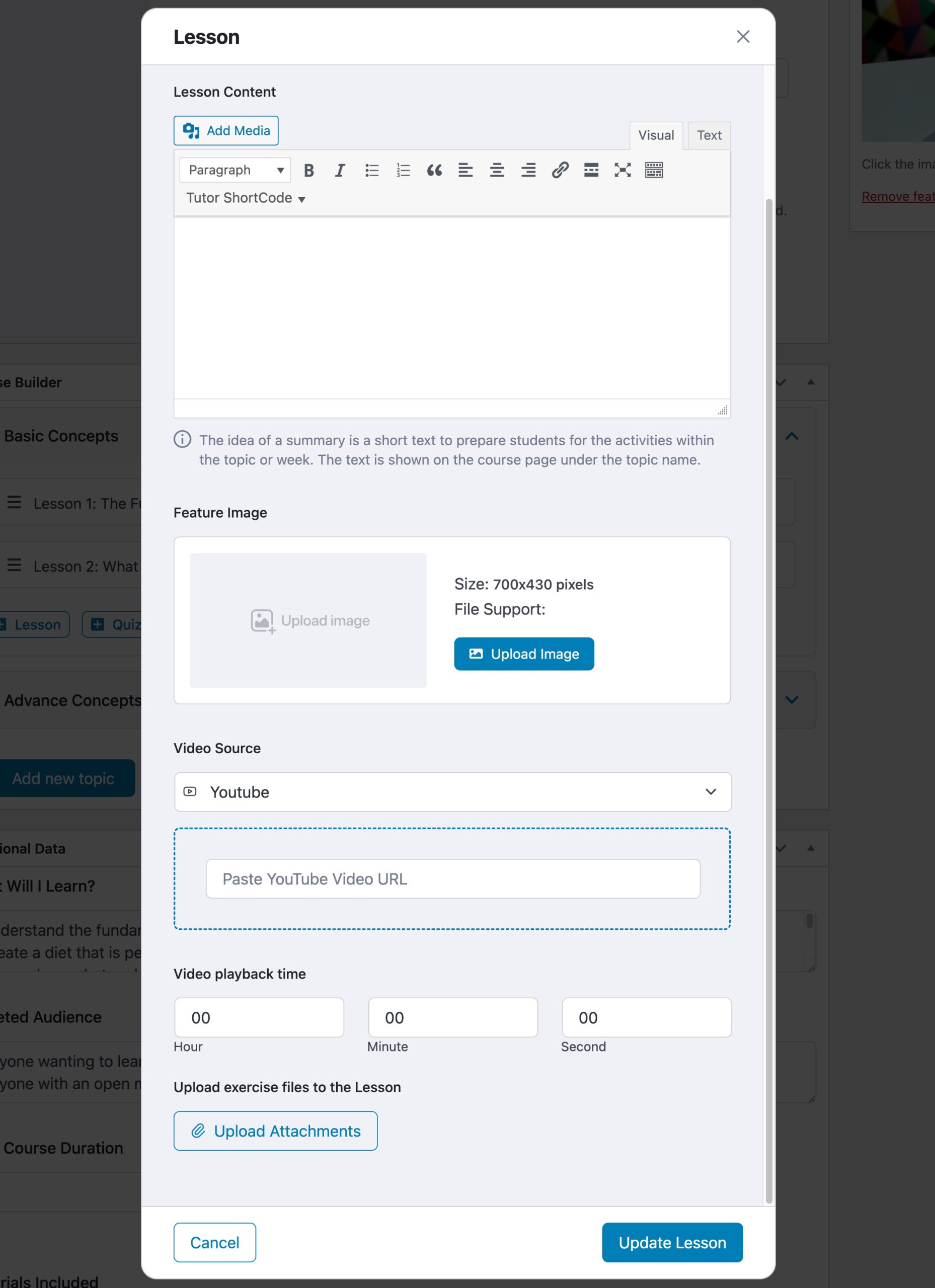Close the Lesson dialog
The width and height of the screenshot is (935, 1288).
(x=743, y=36)
